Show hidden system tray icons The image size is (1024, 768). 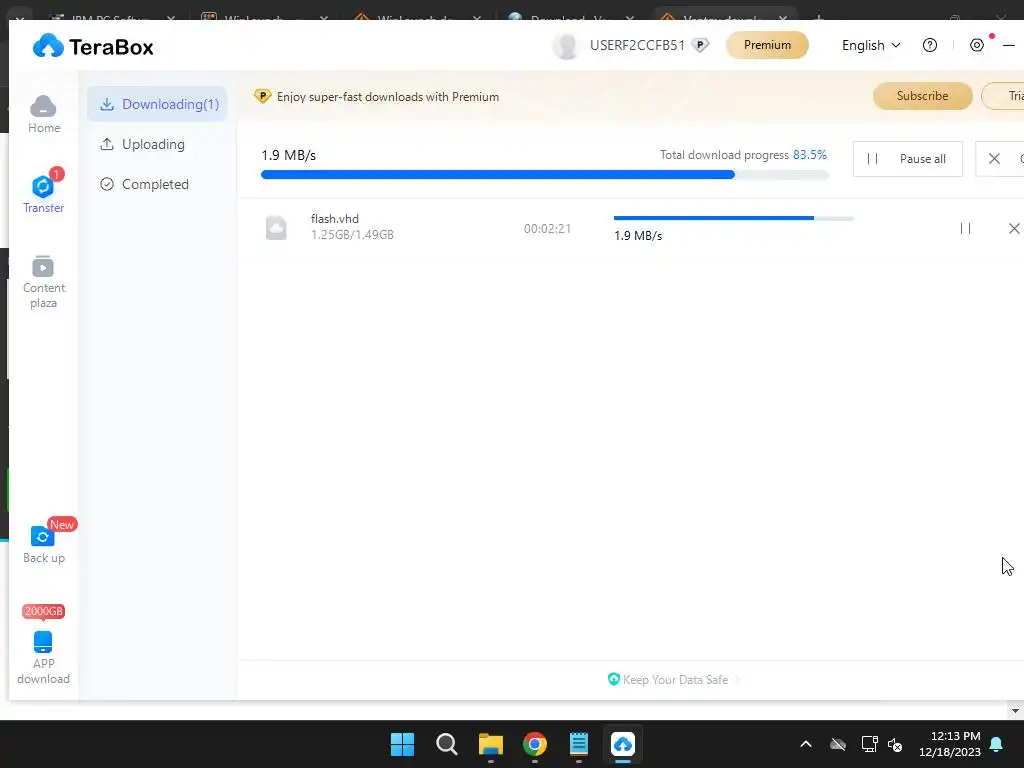[806, 744]
